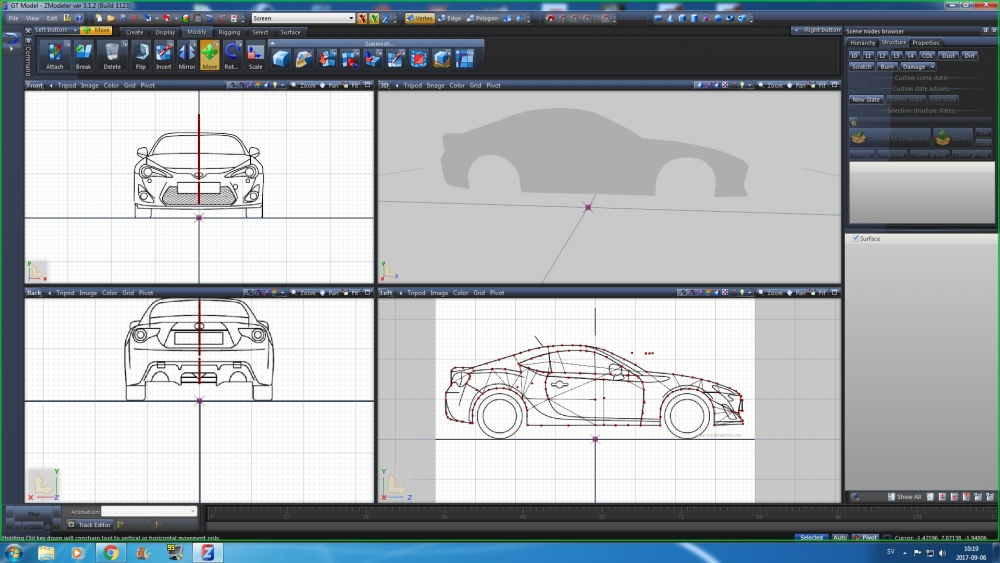
Task: Open the Front viewport view dropdown arrow
Action: coord(50,85)
